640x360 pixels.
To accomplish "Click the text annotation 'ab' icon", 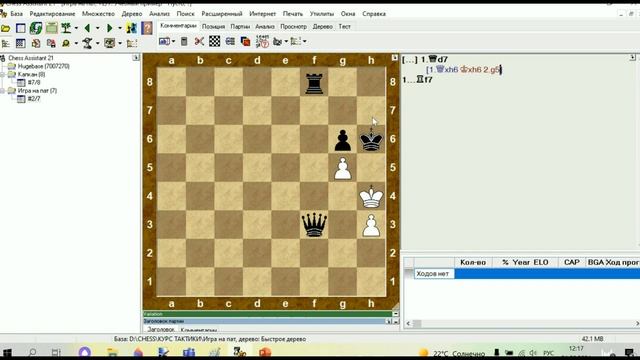I will (x=164, y=41).
